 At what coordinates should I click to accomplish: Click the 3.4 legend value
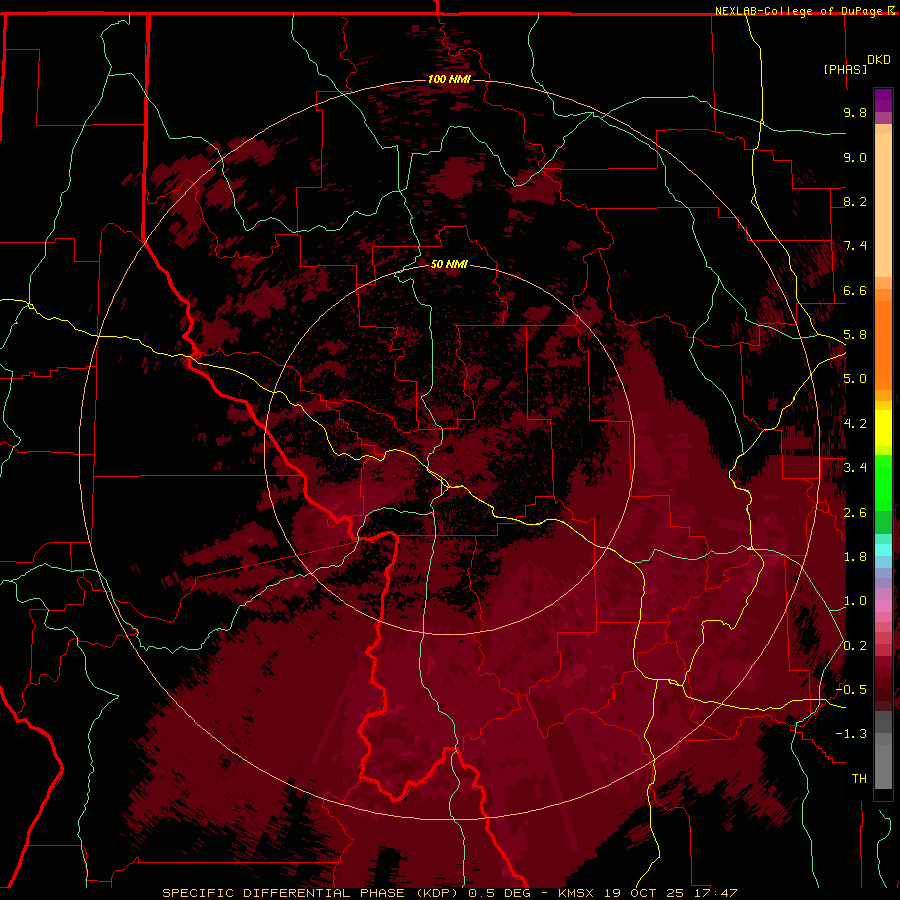pos(855,468)
